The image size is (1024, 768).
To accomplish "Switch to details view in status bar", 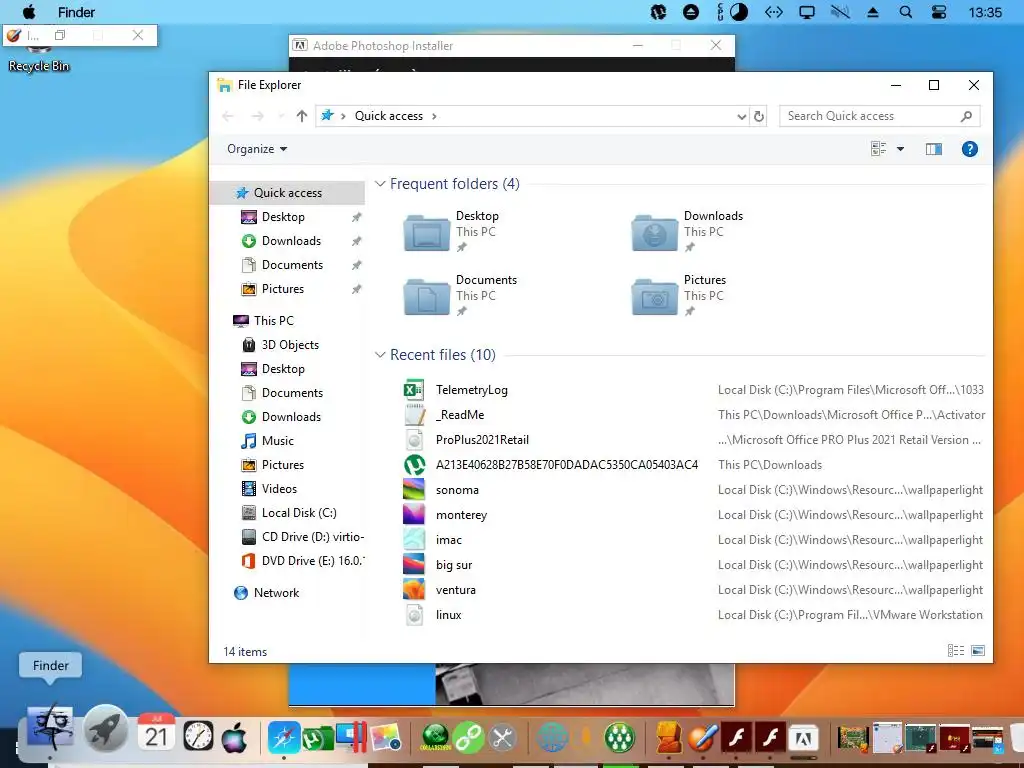I will 955,650.
